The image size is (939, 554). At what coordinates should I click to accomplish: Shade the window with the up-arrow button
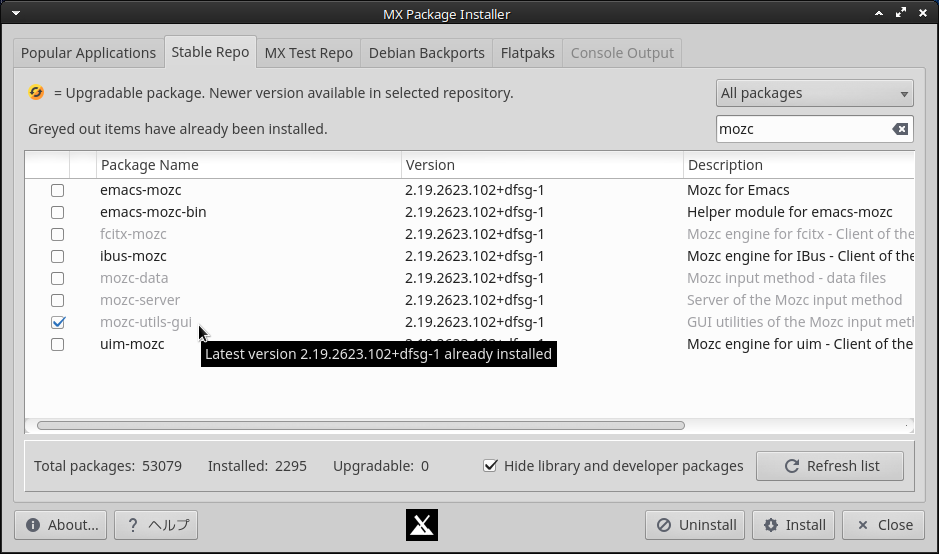(879, 13)
